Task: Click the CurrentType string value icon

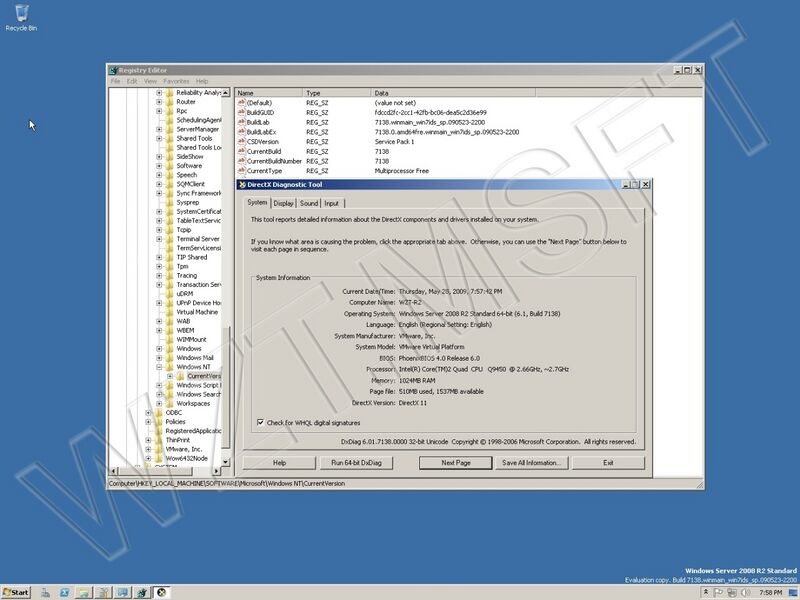Action: [241, 170]
